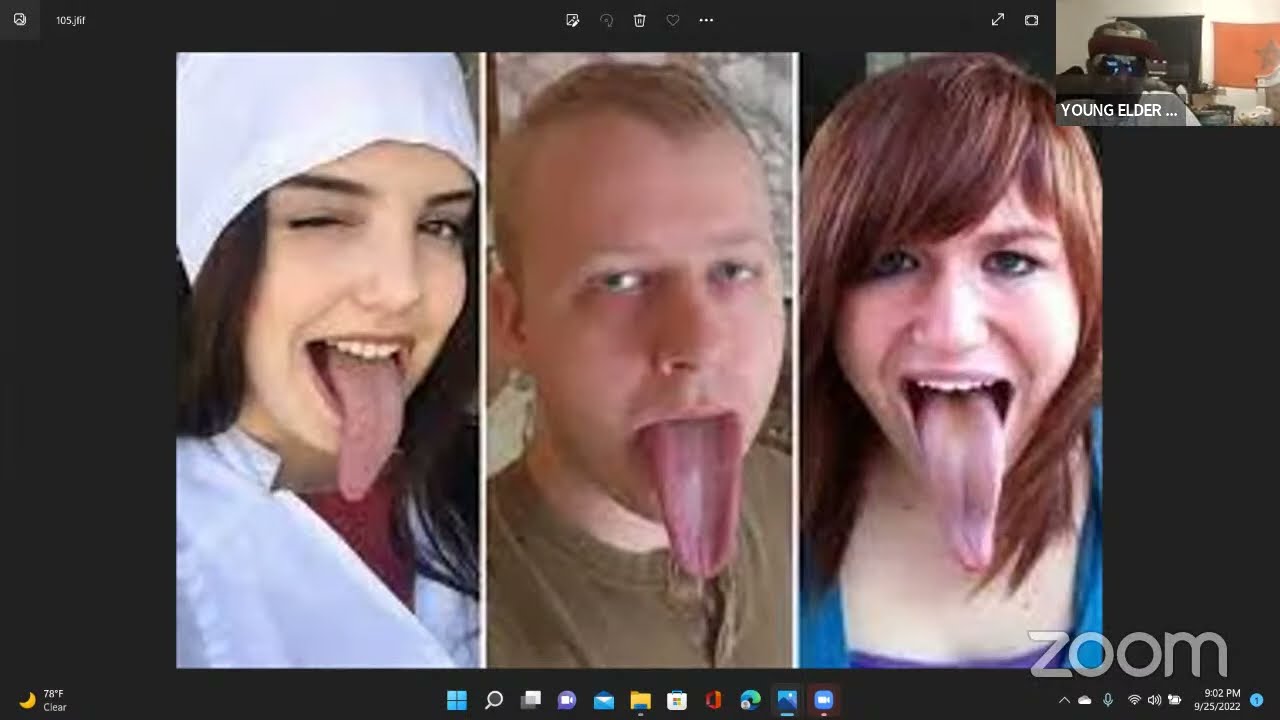1280x720 pixels.
Task: Open the Windows Start menu
Action: [457, 700]
